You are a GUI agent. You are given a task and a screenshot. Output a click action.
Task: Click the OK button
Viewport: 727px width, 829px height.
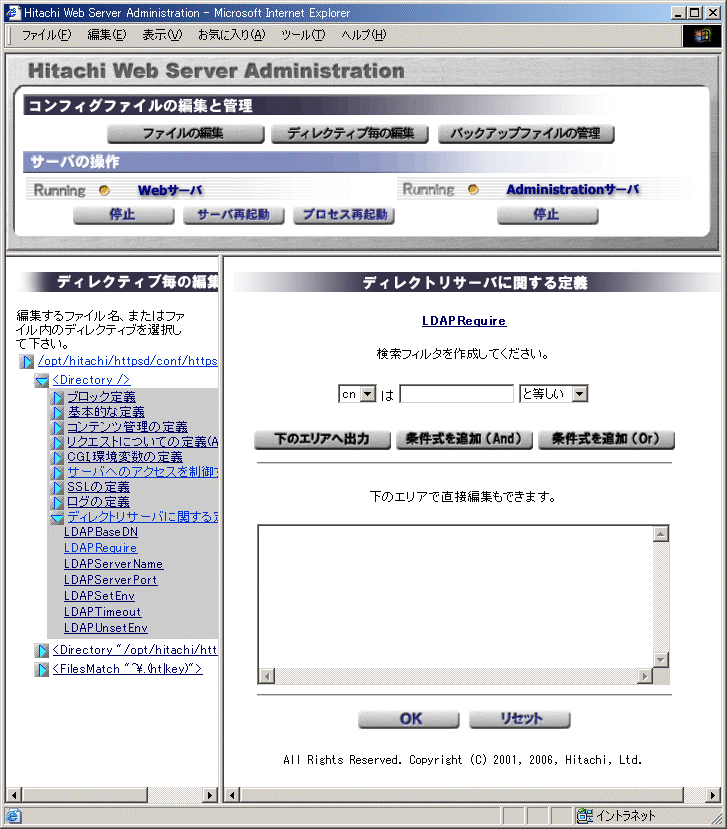point(409,720)
